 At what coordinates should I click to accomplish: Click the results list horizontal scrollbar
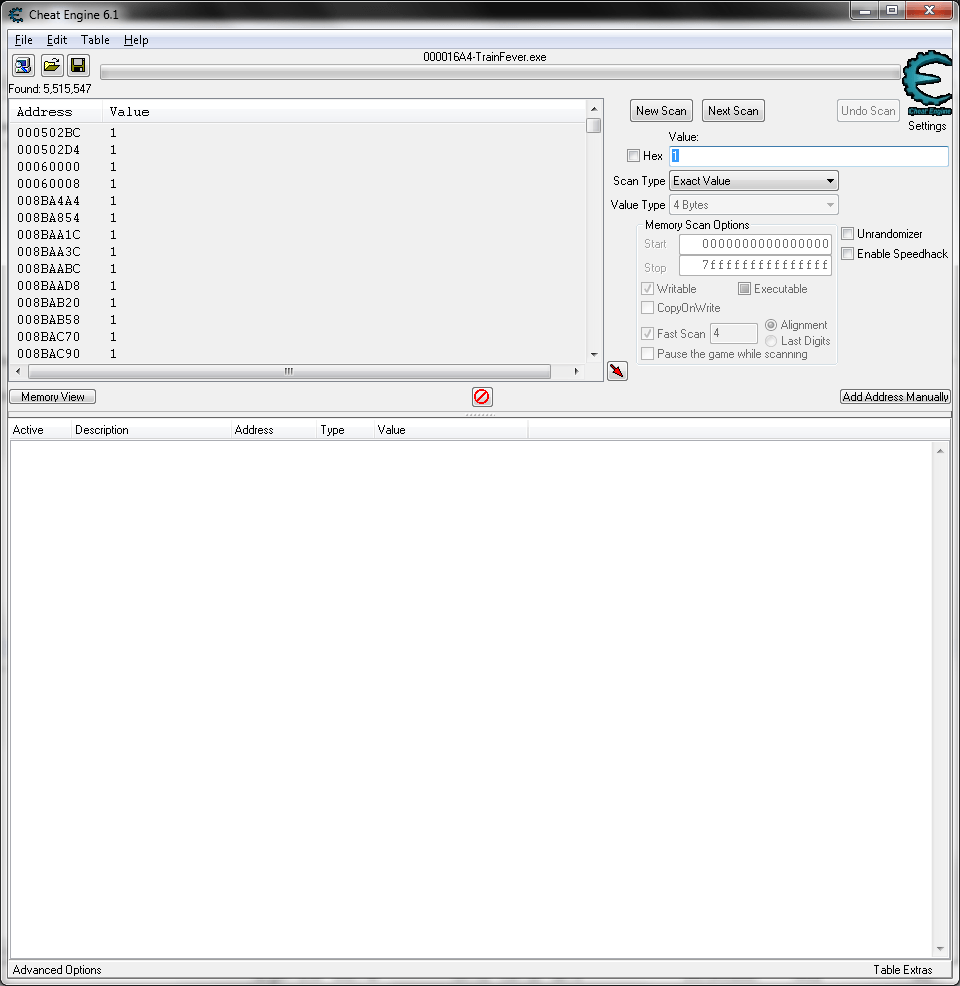(x=289, y=372)
